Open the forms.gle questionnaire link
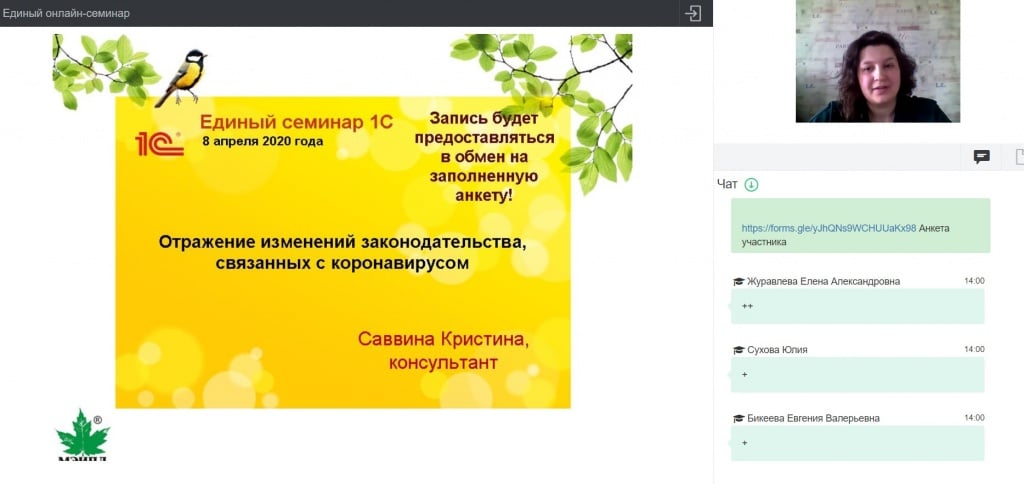The width and height of the screenshot is (1024, 484). tap(829, 229)
